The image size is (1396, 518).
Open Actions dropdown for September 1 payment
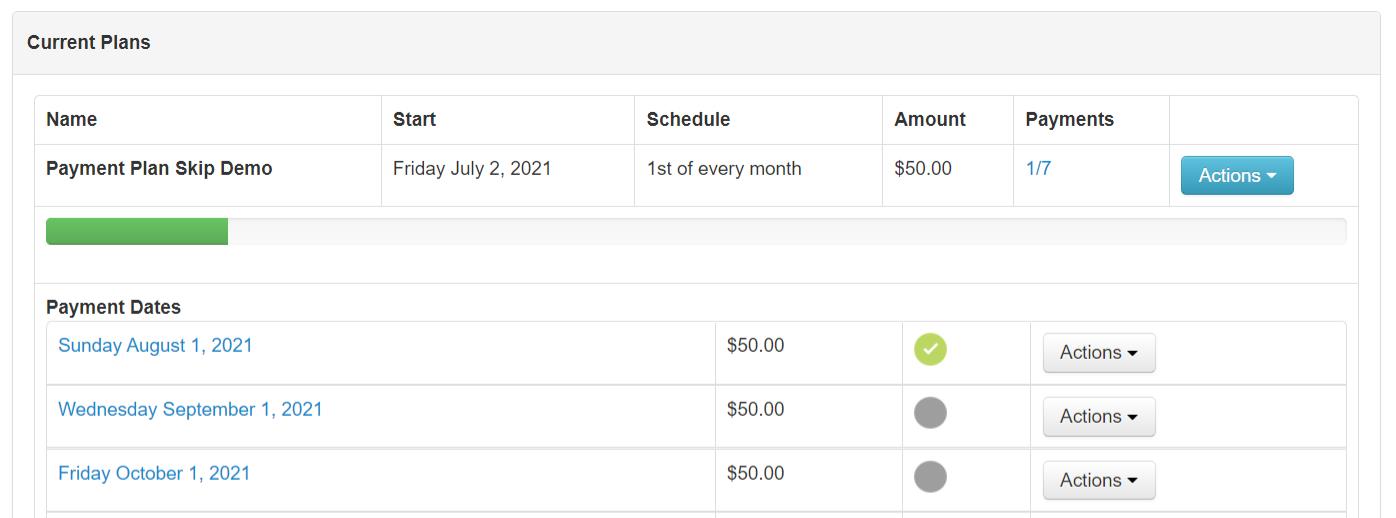[x=1099, y=417]
